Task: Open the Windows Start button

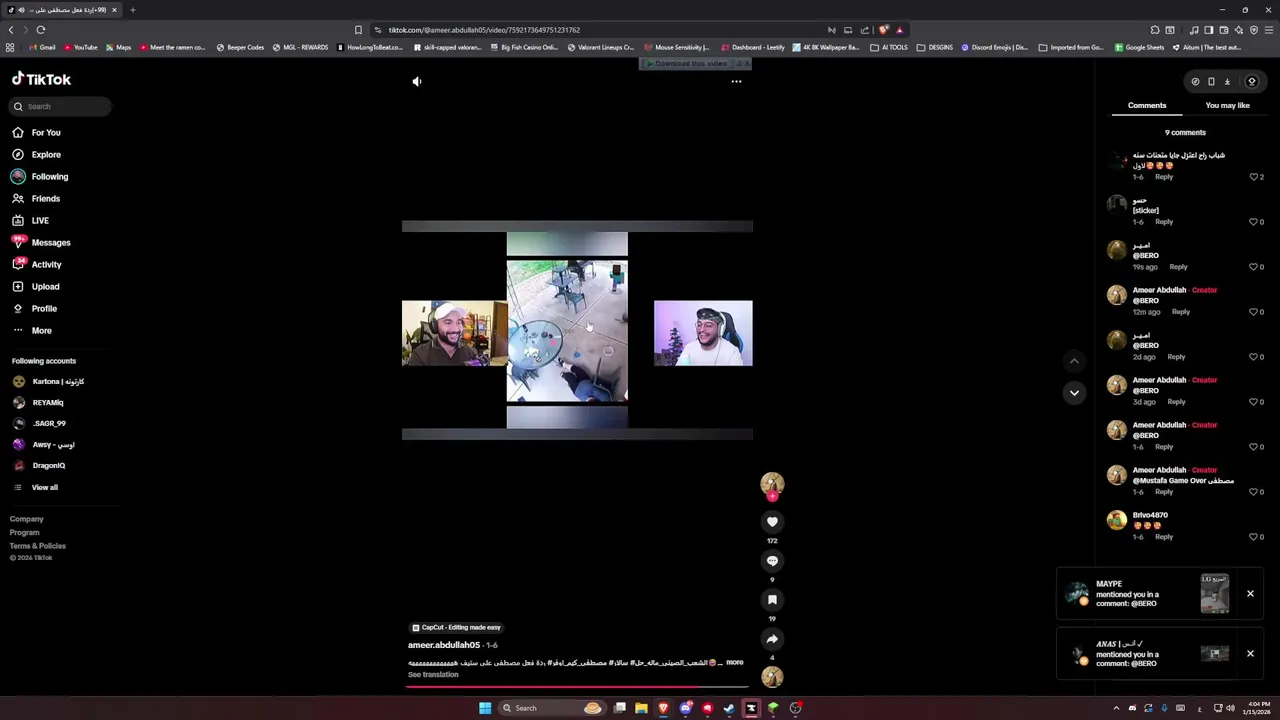Action: coord(485,708)
